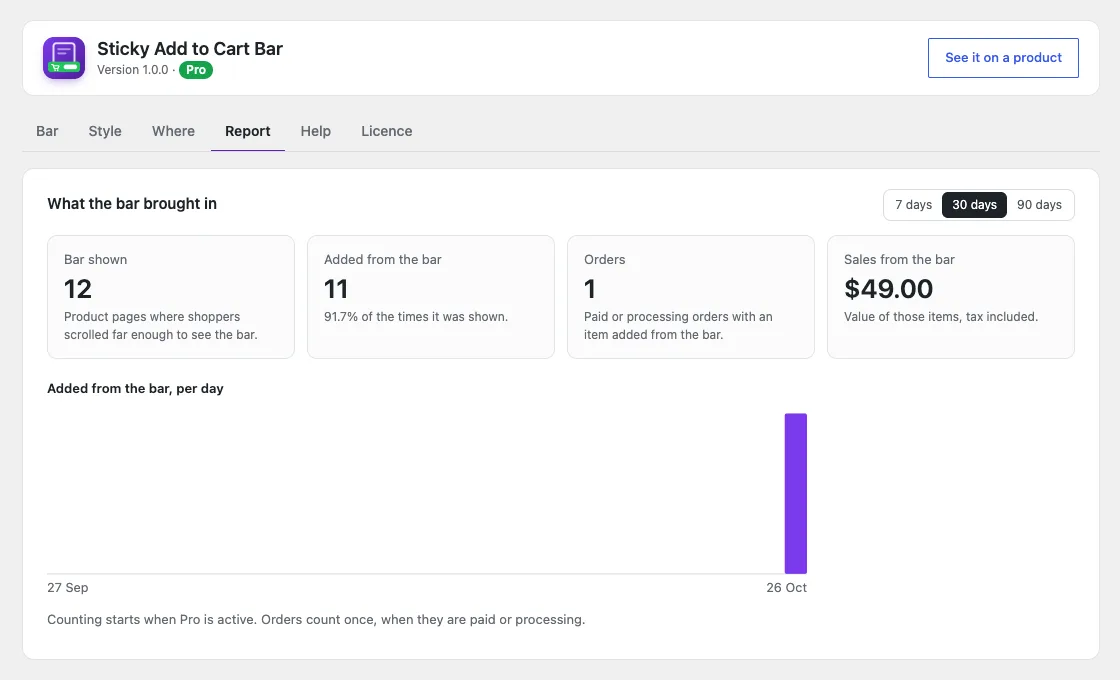1120x680 pixels.
Task: Open the Help tab
Action: click(x=316, y=131)
